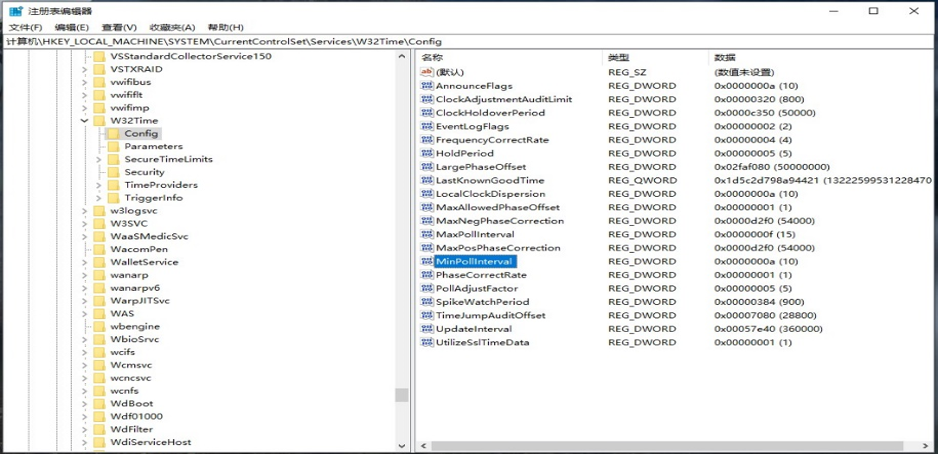This screenshot has height=454, width=938.
Task: Expand the SecureTimeLimits subkey
Action: coord(99,159)
